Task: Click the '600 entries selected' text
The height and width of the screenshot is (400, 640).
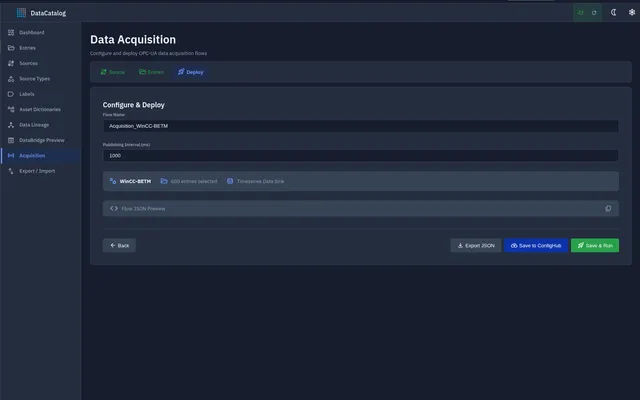Action: pyautogui.click(x=194, y=181)
